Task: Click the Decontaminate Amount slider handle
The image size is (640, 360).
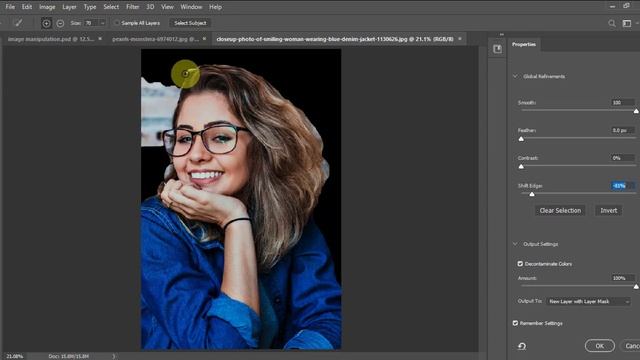Action: tap(636, 287)
